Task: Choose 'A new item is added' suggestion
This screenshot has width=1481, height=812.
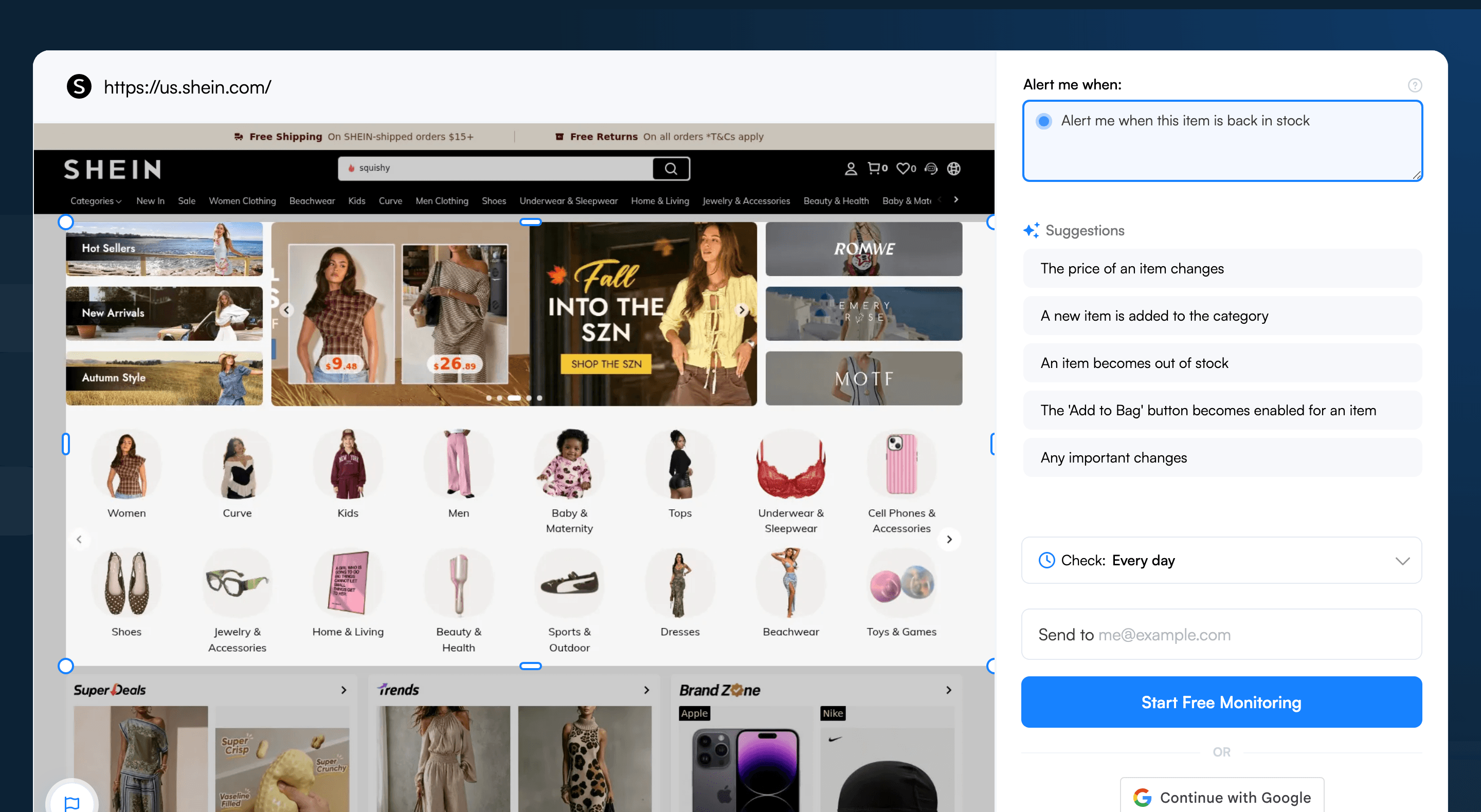Action: [x=1222, y=316]
